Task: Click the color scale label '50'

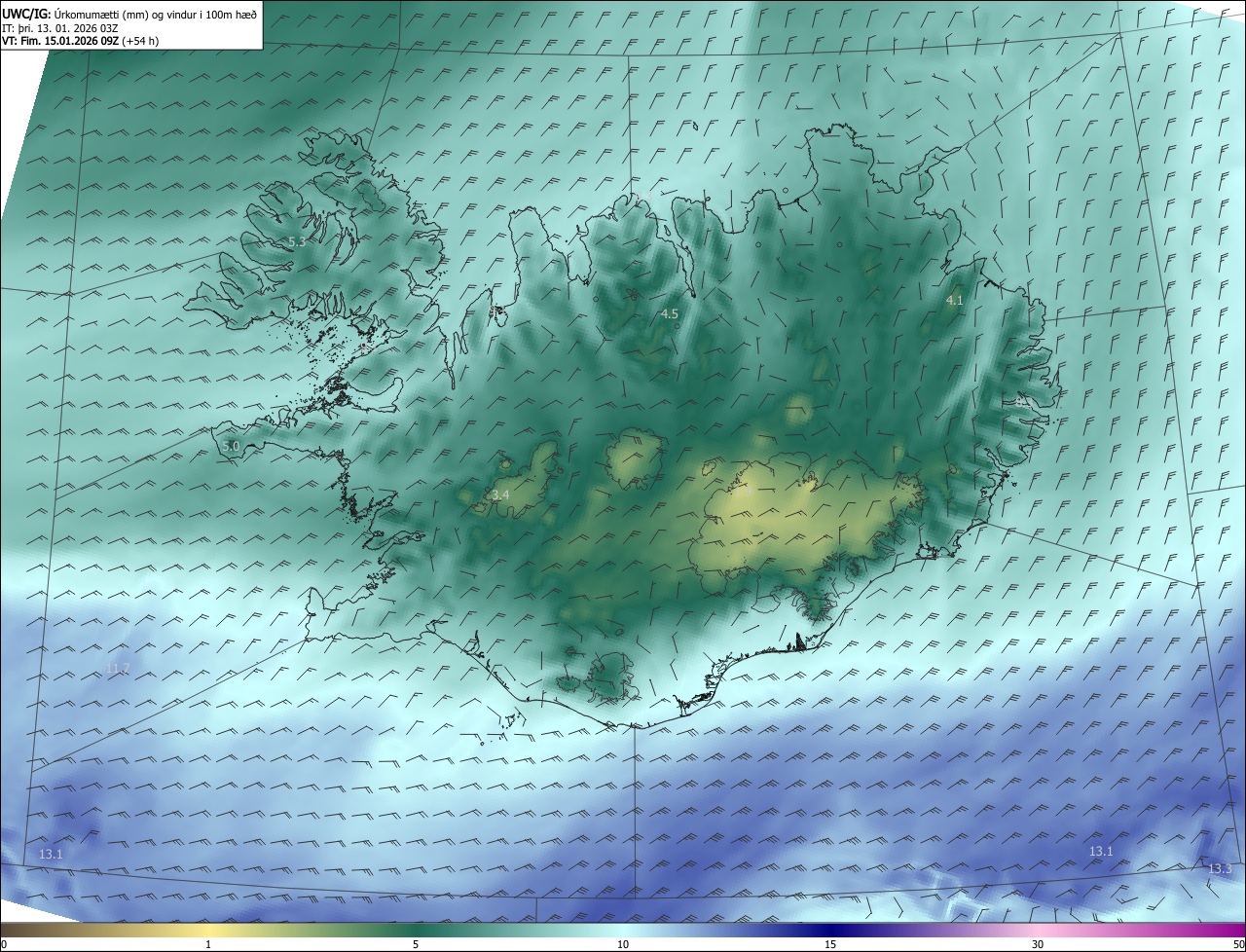Action: 1238,944
